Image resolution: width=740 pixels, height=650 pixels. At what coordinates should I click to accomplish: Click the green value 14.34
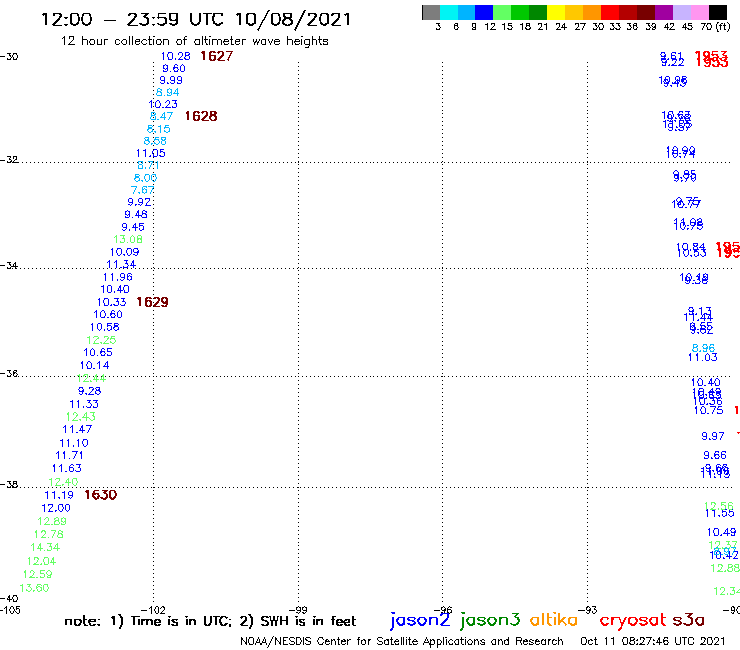point(45,548)
